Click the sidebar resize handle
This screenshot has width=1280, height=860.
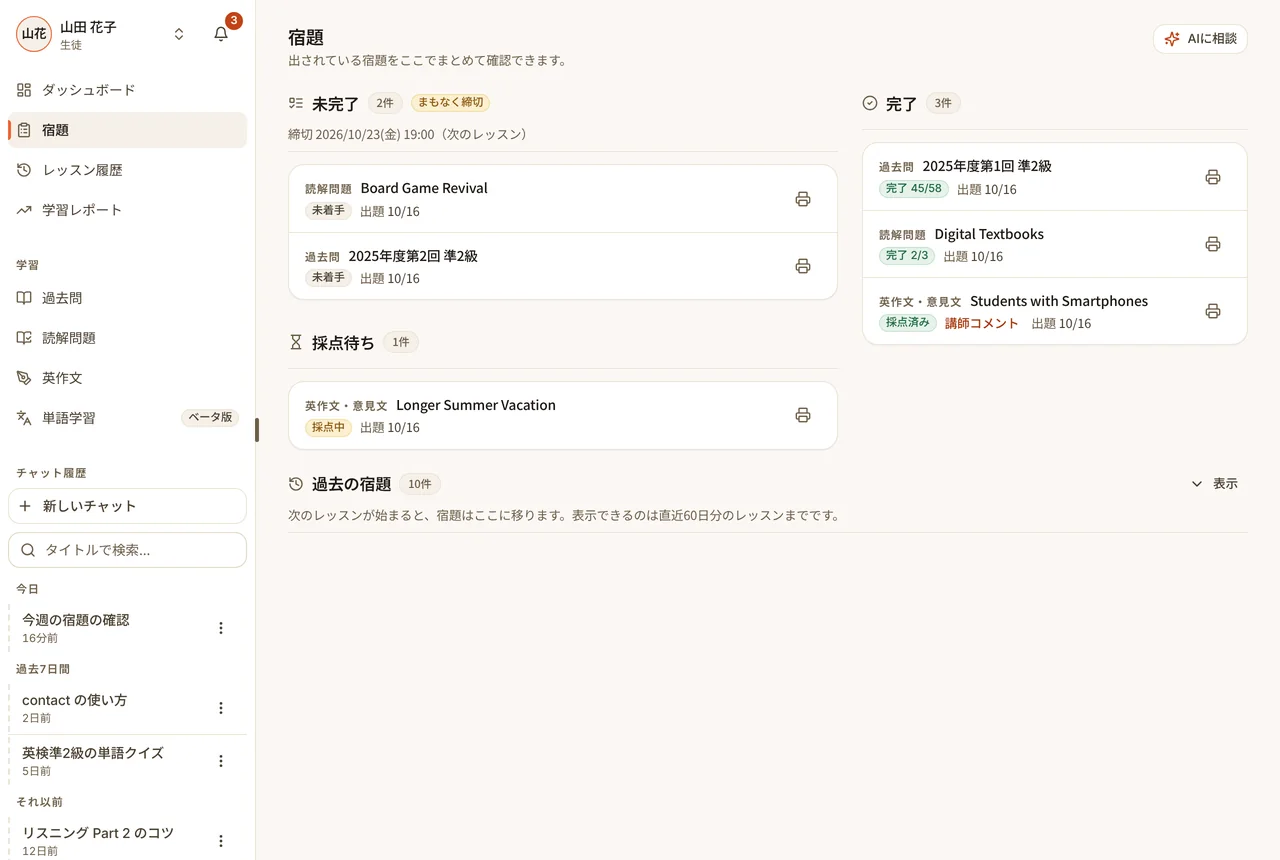click(257, 430)
